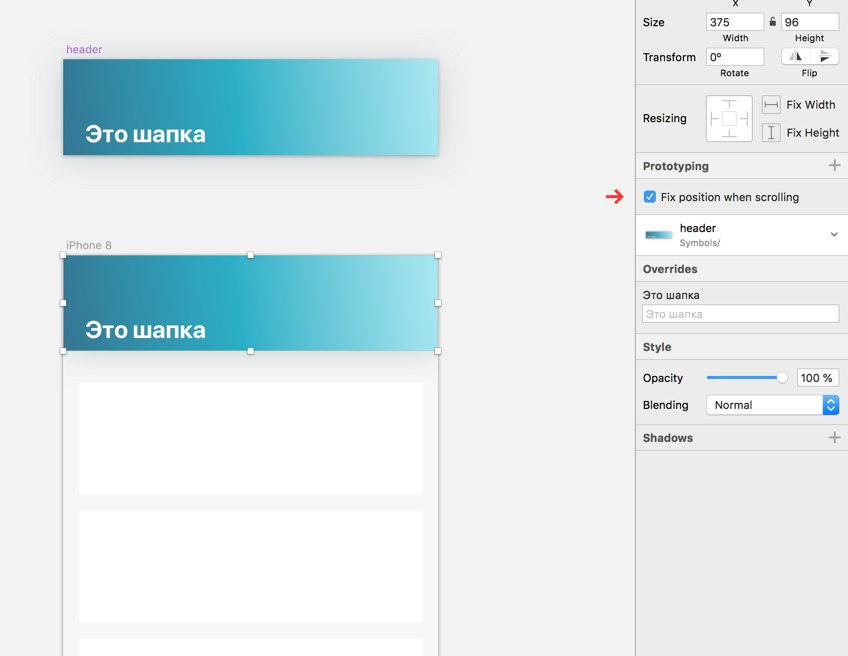Toggle the Fix Height icon
Viewport: 848px width, 656px height.
tap(771, 132)
